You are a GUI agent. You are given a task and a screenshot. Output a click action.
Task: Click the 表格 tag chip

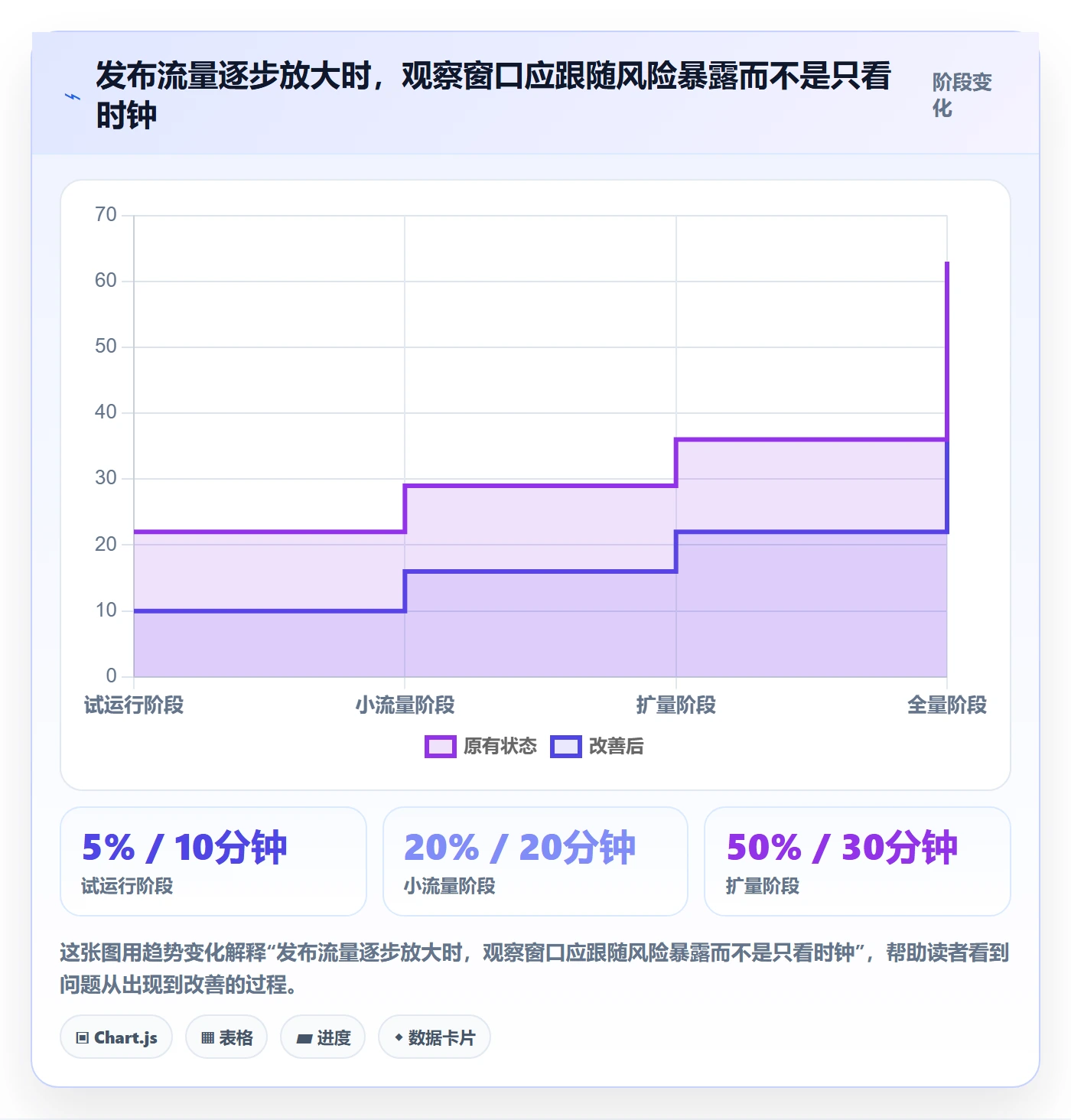pos(226,1037)
